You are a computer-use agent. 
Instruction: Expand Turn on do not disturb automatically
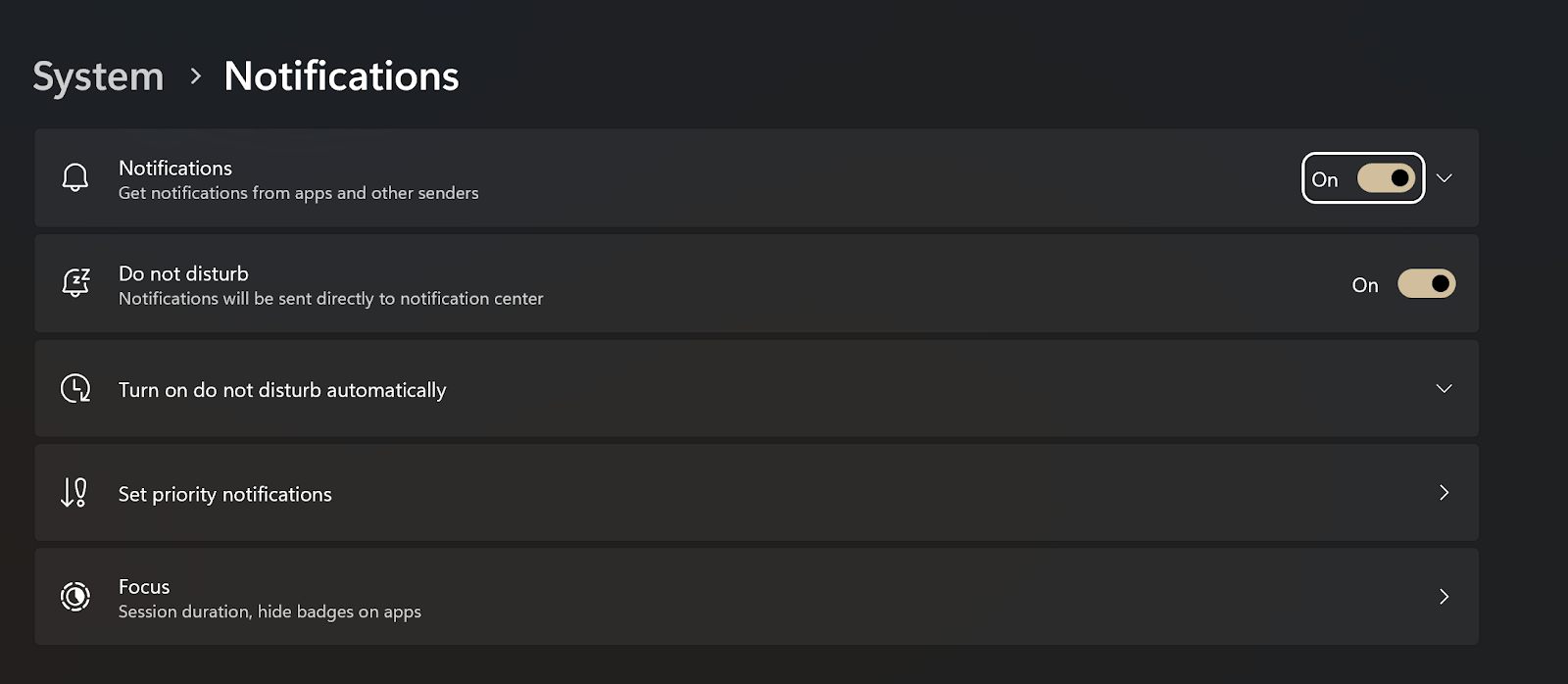1444,388
